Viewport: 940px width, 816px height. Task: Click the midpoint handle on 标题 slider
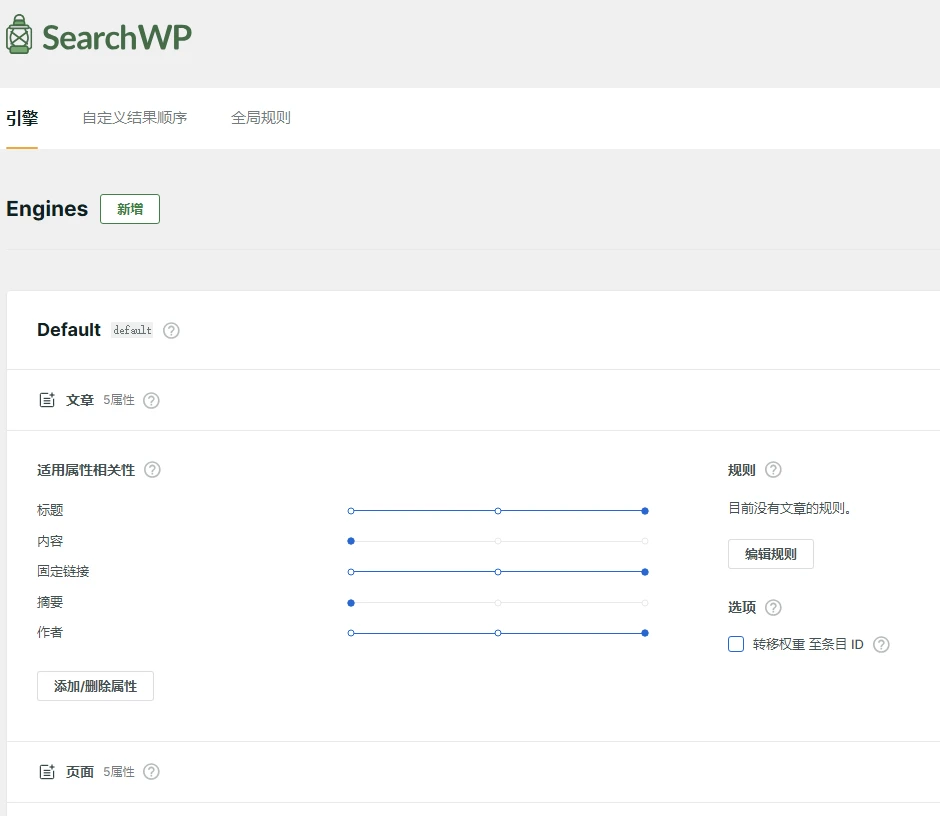pos(497,510)
